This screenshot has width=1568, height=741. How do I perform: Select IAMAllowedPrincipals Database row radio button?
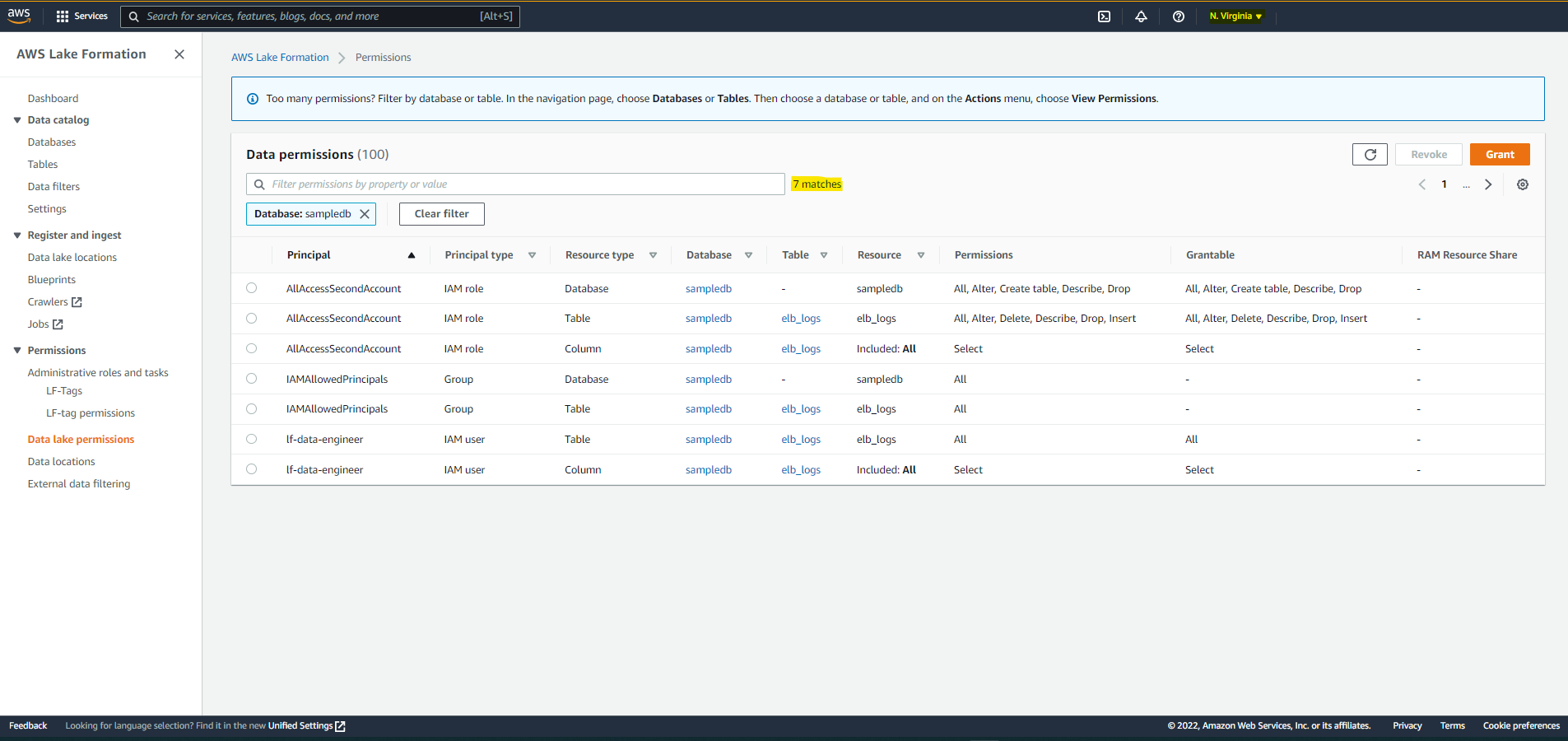pyautogui.click(x=252, y=379)
